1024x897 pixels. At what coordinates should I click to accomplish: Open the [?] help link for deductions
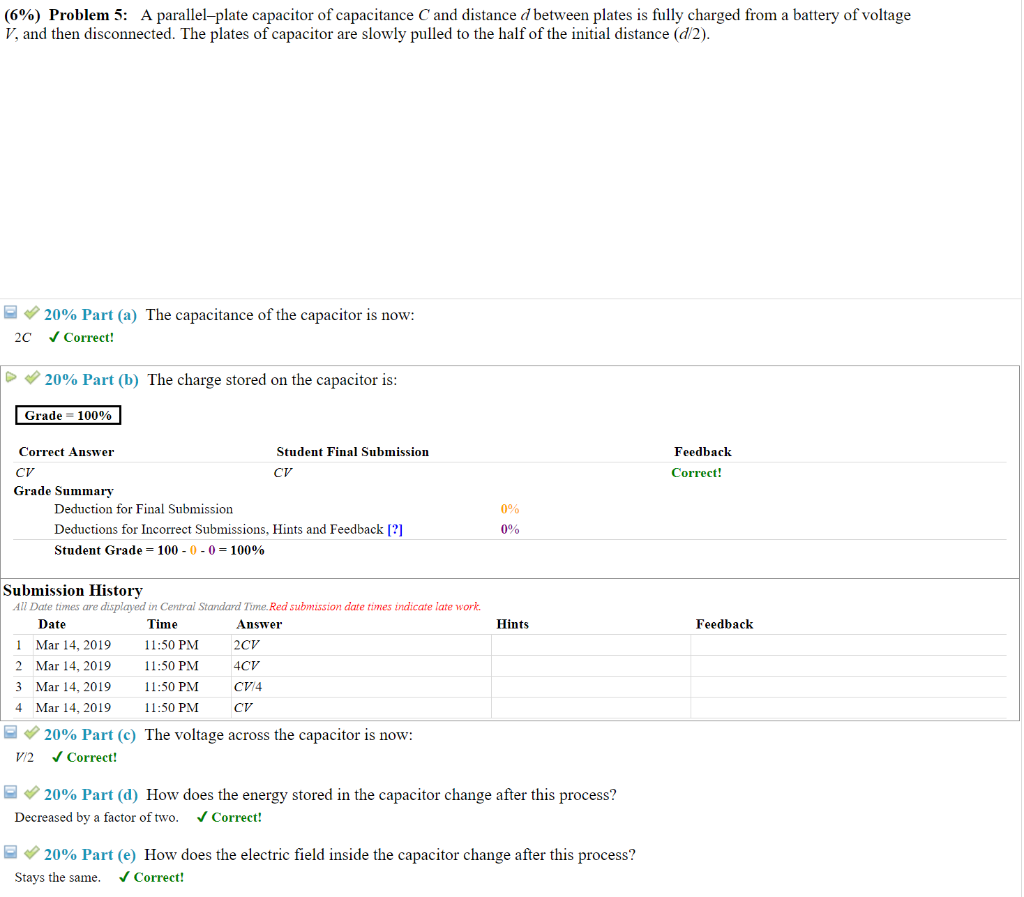pyautogui.click(x=395, y=529)
